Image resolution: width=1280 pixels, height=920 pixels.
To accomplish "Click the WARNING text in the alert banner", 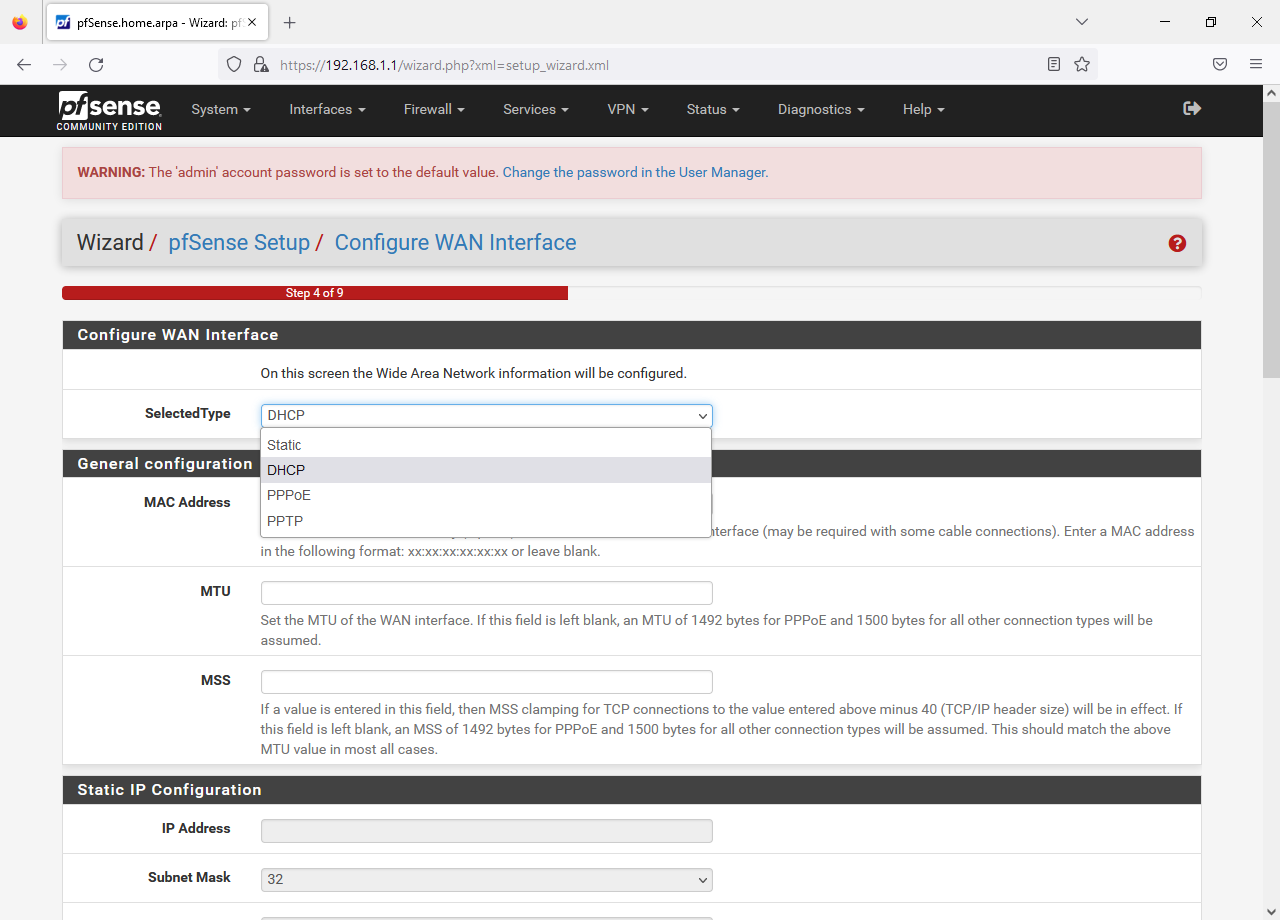I will [111, 172].
